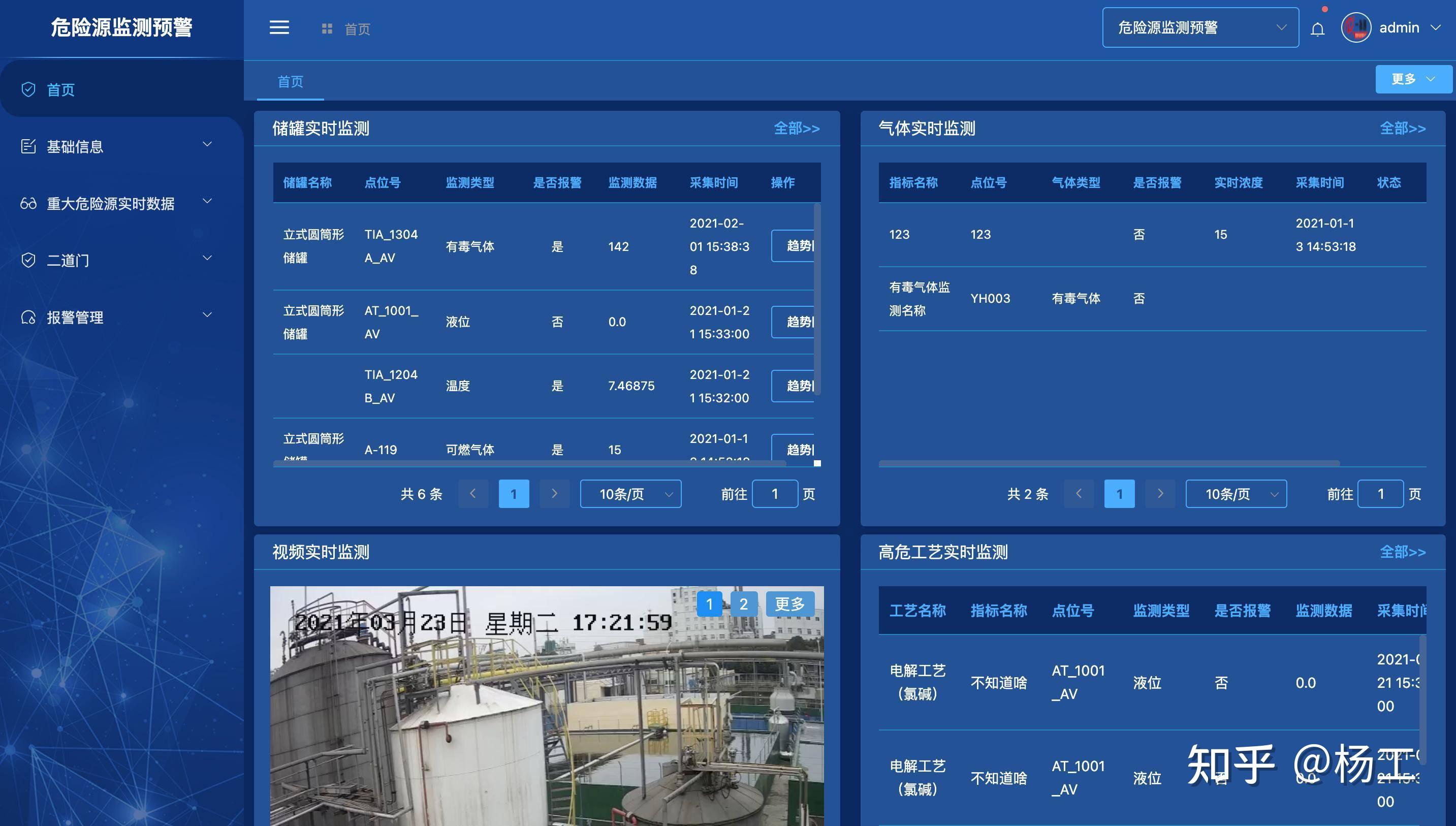1456x826 pixels.
Task: Click the 气体类型 column header
Action: (1076, 183)
